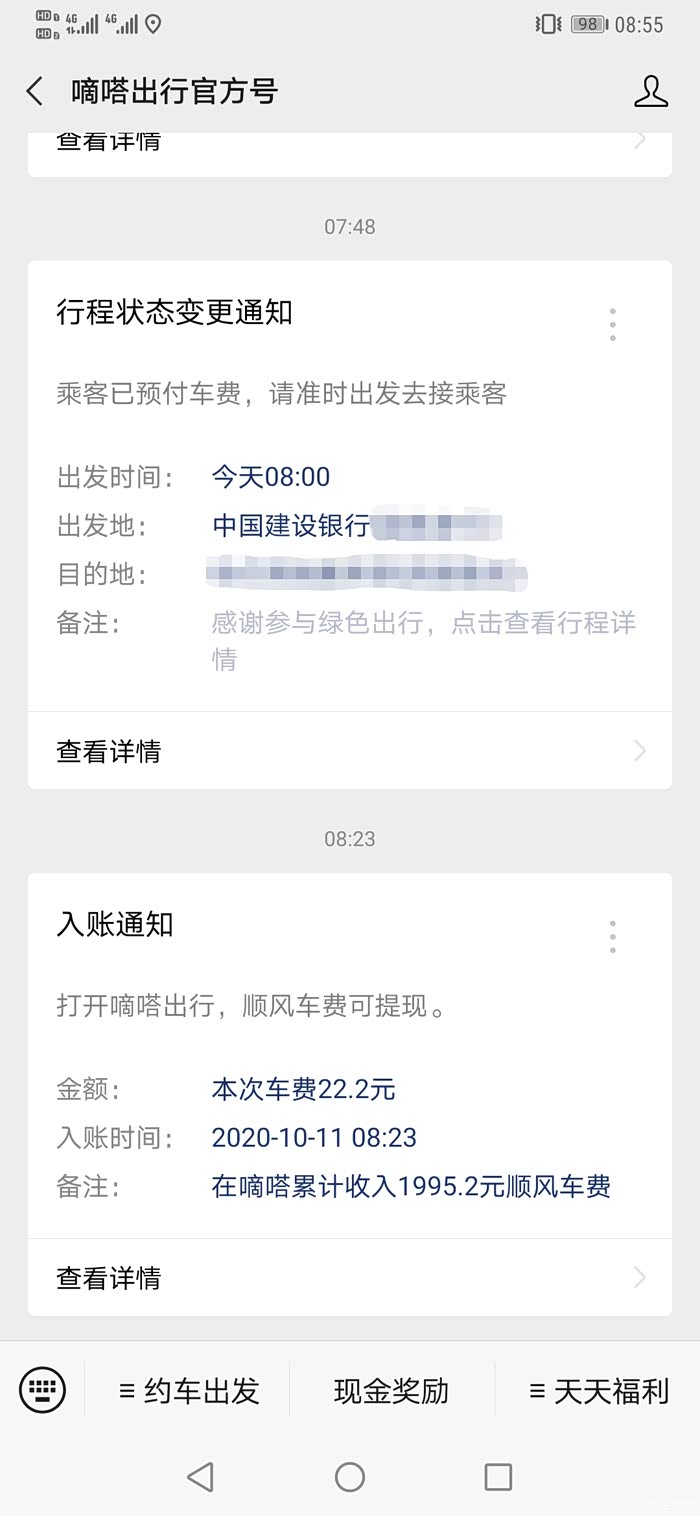Open three-dot menu on 行程状态变更通知 card
700x1516 pixels.
coord(612,324)
